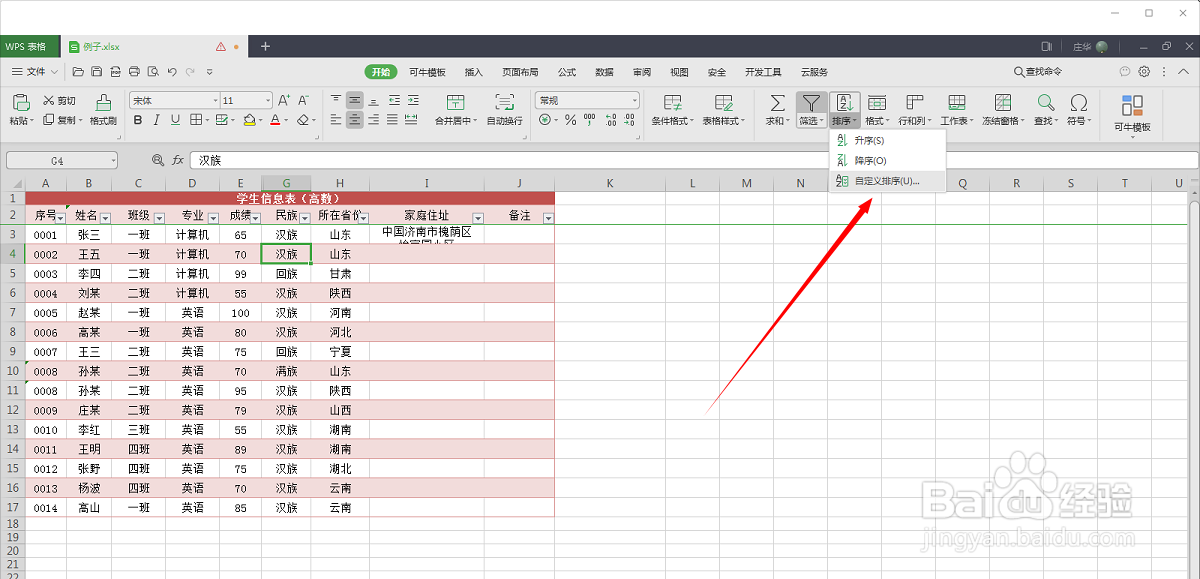
Task: Open the 民族 column filter dropdown
Action: point(304,217)
